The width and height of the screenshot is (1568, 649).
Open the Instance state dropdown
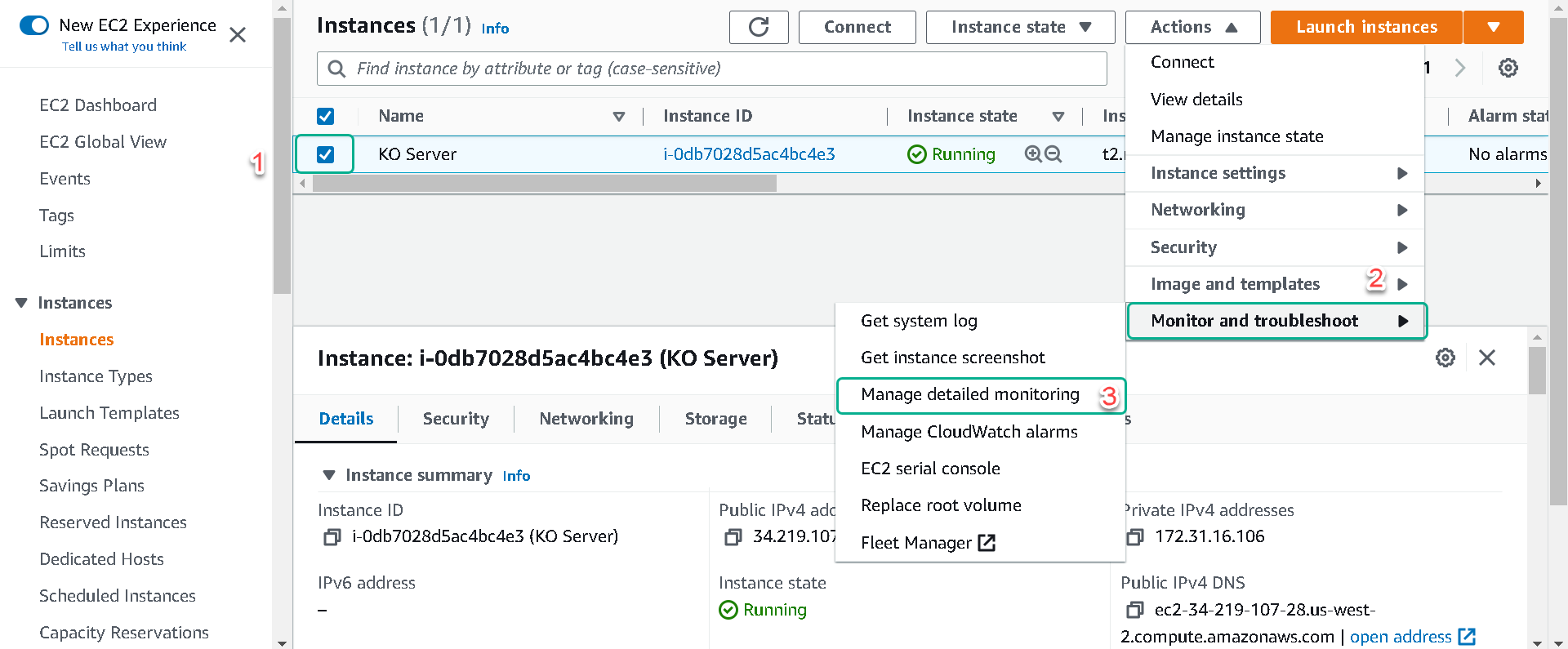tap(1020, 27)
